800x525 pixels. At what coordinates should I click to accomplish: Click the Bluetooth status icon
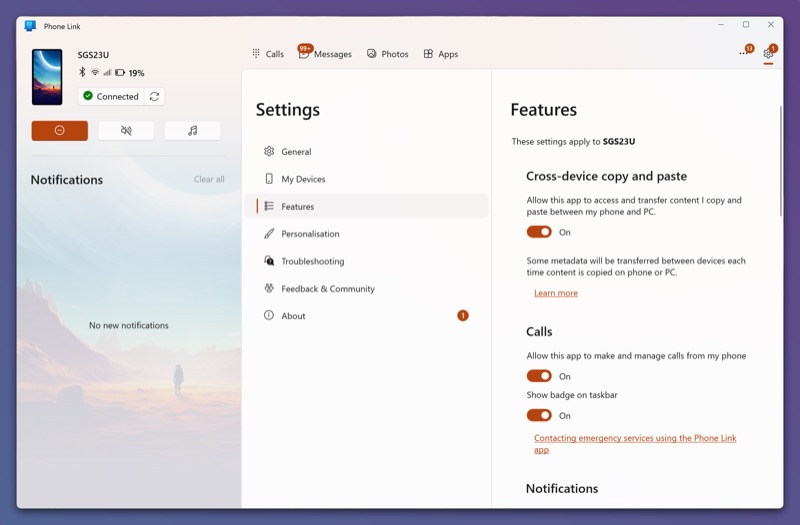82,72
